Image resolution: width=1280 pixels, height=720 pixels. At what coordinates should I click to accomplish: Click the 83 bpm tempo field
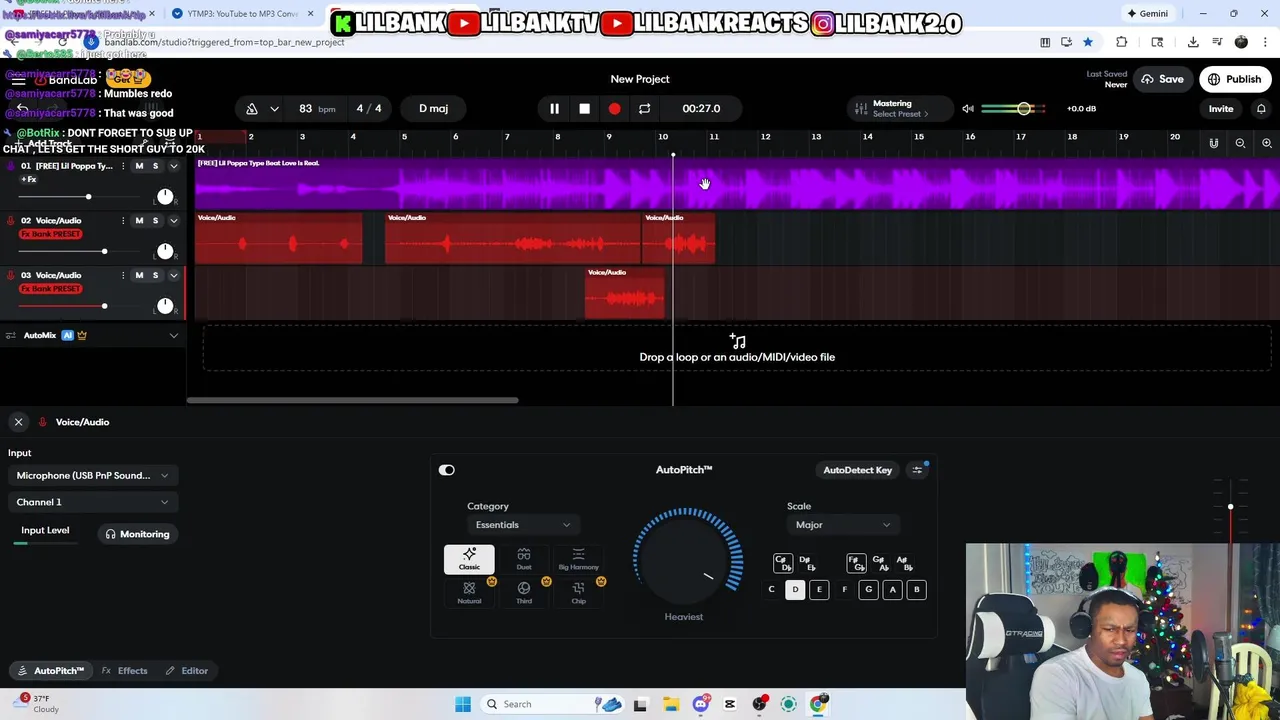(x=317, y=108)
